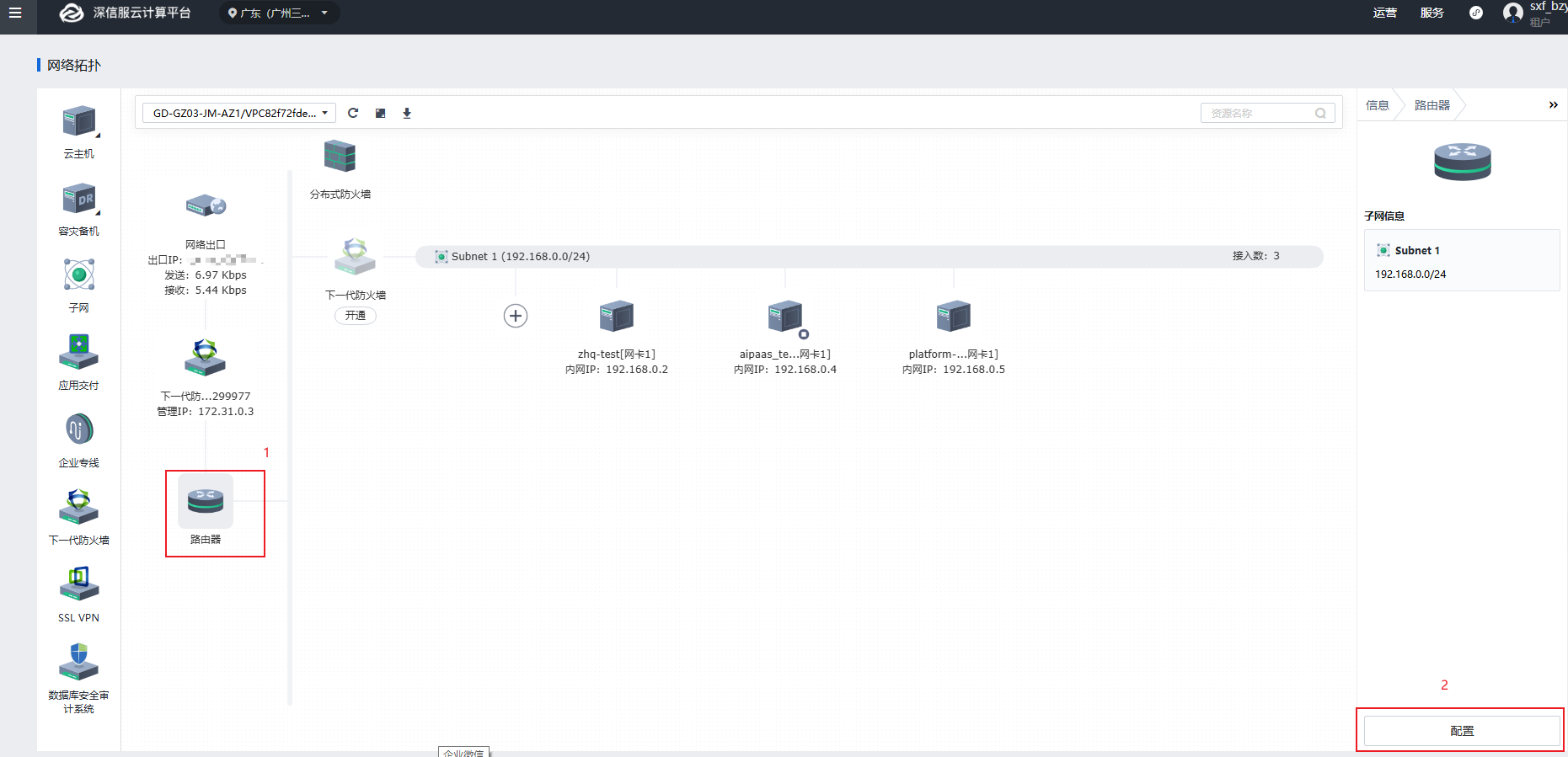Click the 数据库安全审计系统 icon
This screenshot has height=757, width=1568.
click(x=79, y=662)
